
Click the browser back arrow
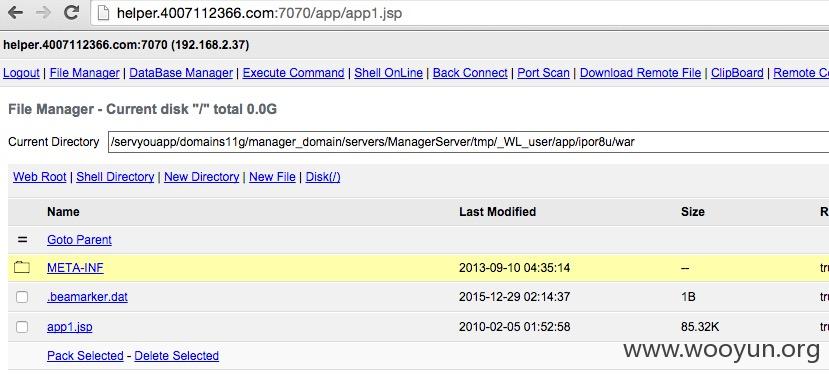(x=15, y=12)
